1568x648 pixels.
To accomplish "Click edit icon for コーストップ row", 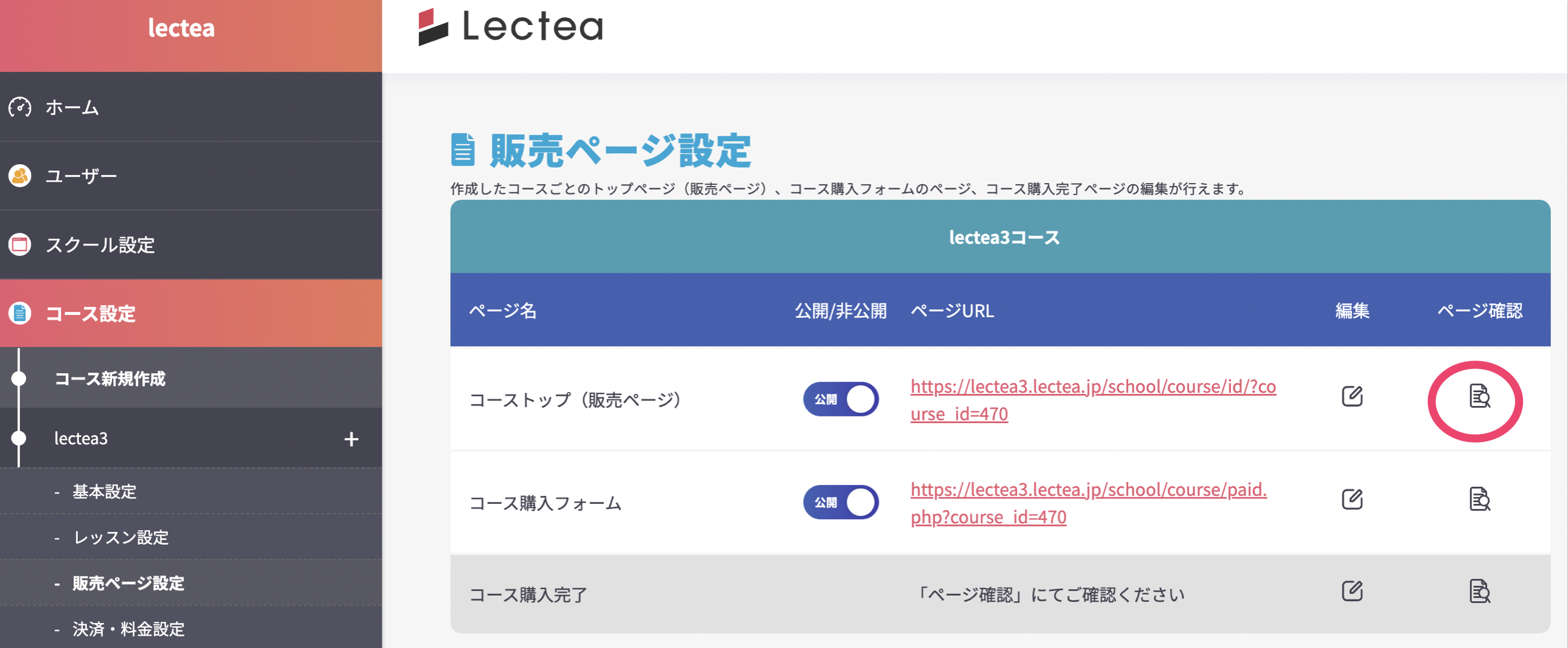I will tap(1352, 397).
